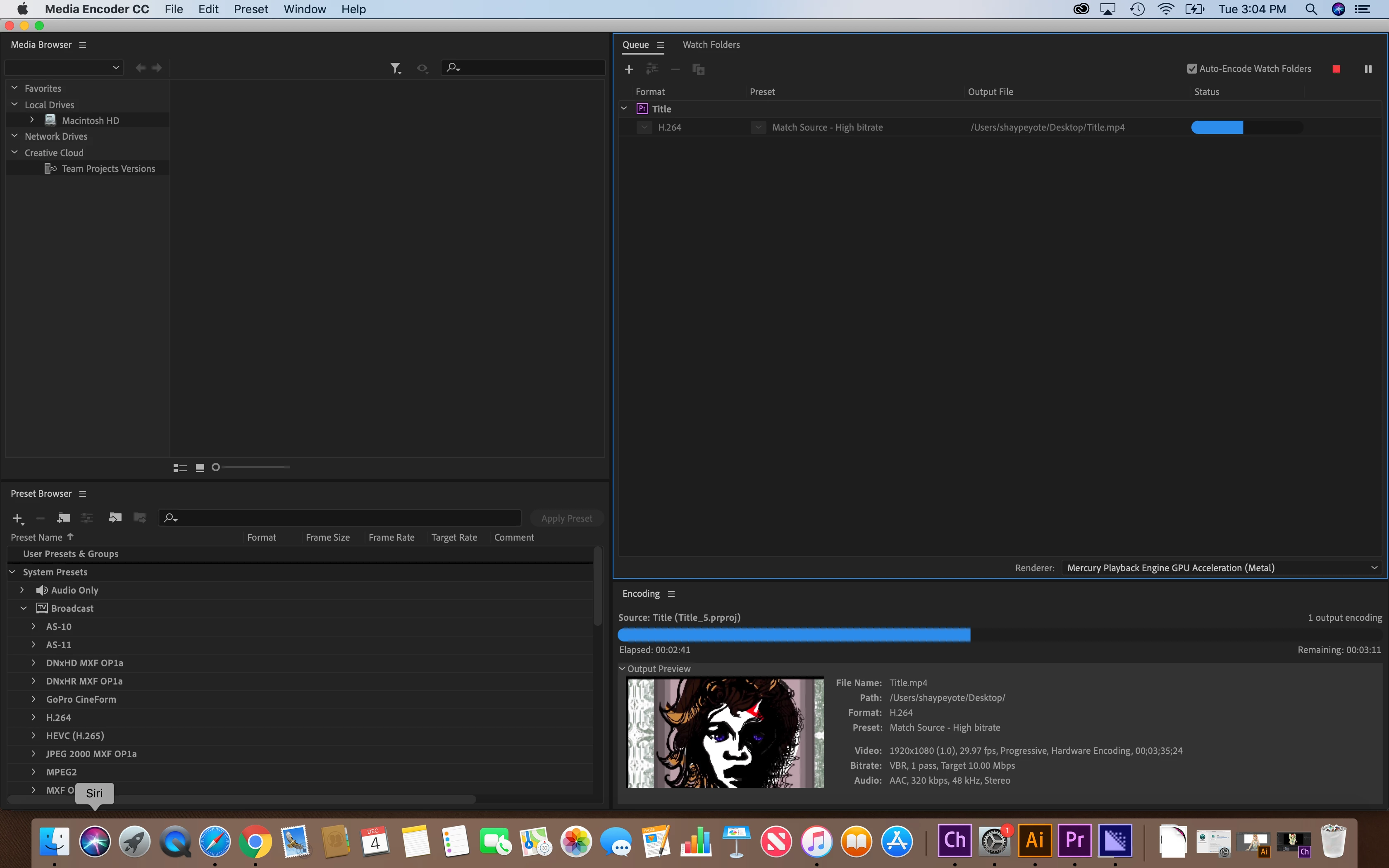Expand the H.264 preset group
This screenshot has height=868, width=1389.
coord(33,718)
